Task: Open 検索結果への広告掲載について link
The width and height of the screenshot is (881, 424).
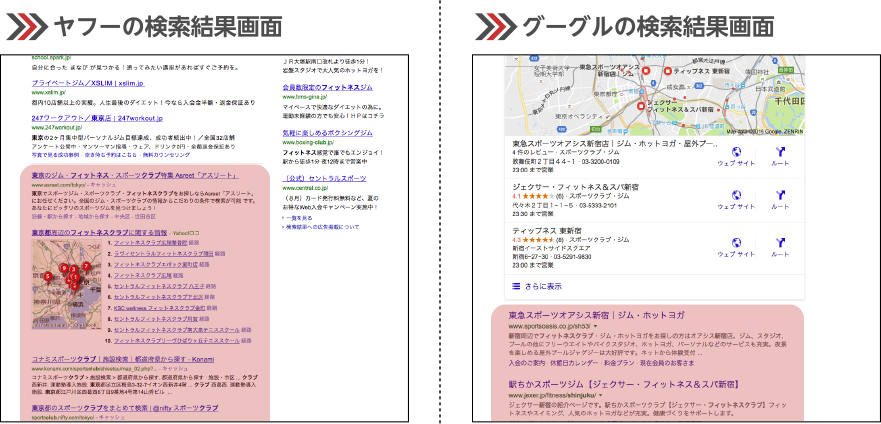Action: (322, 227)
